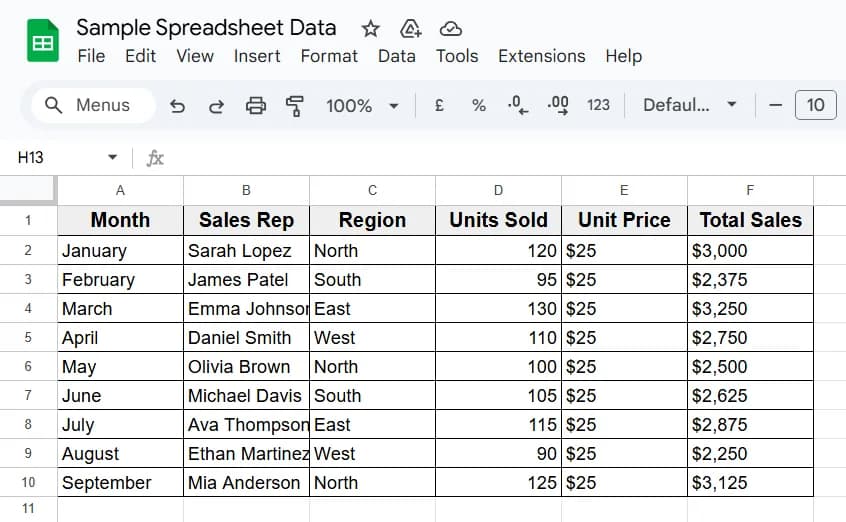The image size is (846, 522).
Task: Activate the paint format tool
Action: tap(295, 105)
